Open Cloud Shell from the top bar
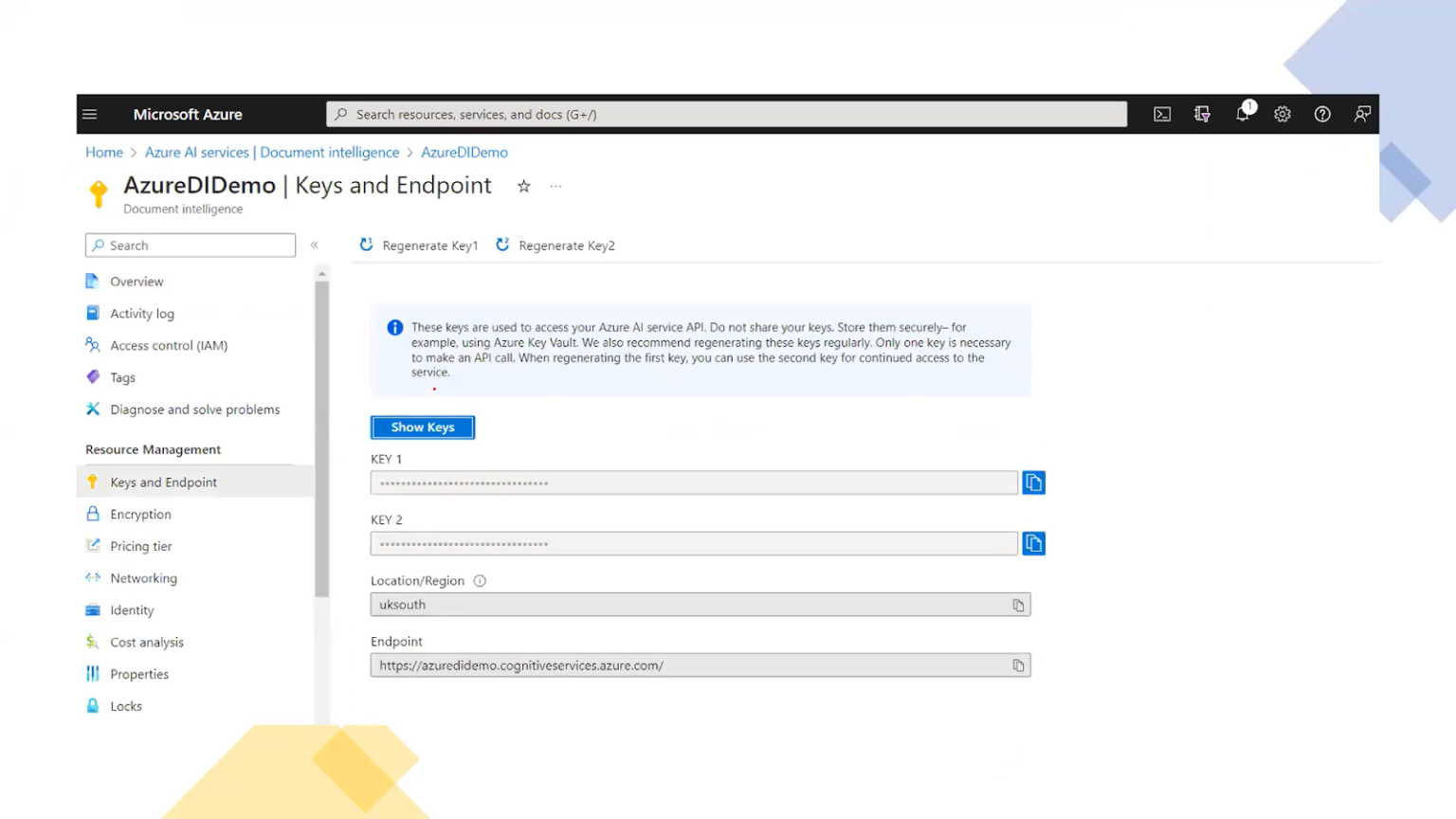Viewport: 1456px width, 819px height. pyautogui.click(x=1162, y=114)
